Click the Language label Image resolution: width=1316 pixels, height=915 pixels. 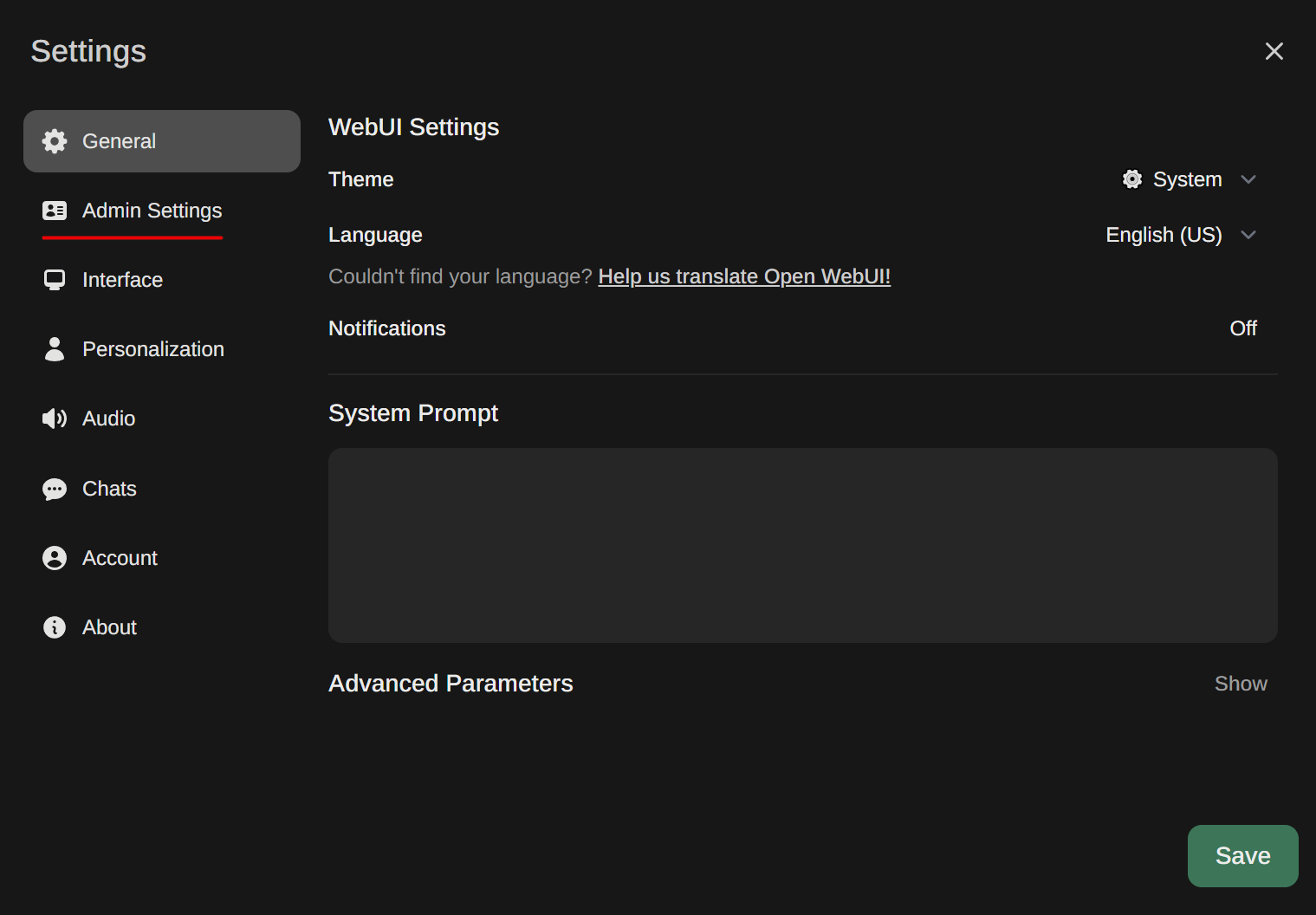point(375,235)
